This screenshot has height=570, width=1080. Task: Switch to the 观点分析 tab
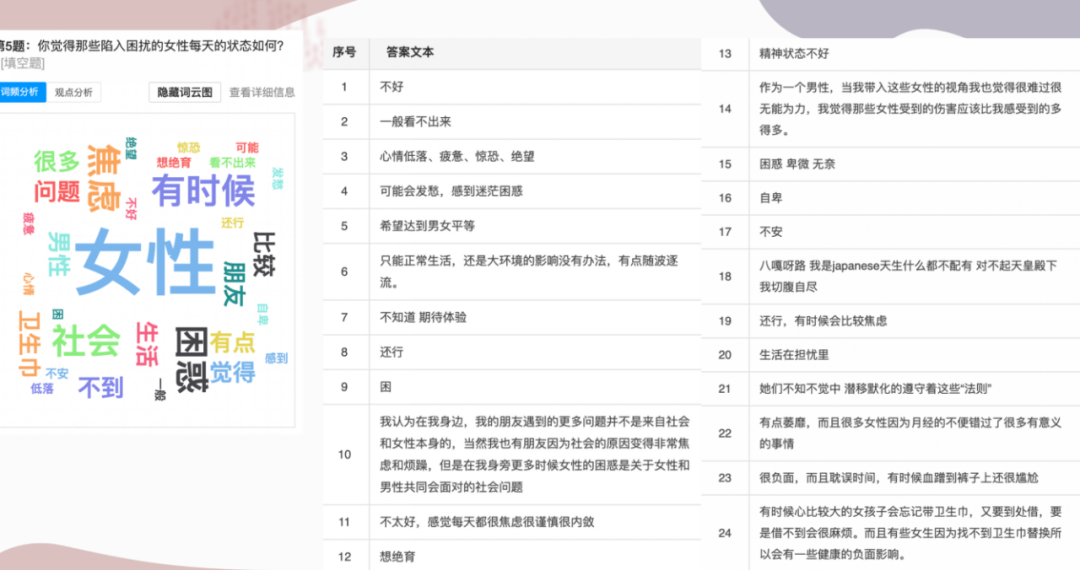[x=74, y=92]
